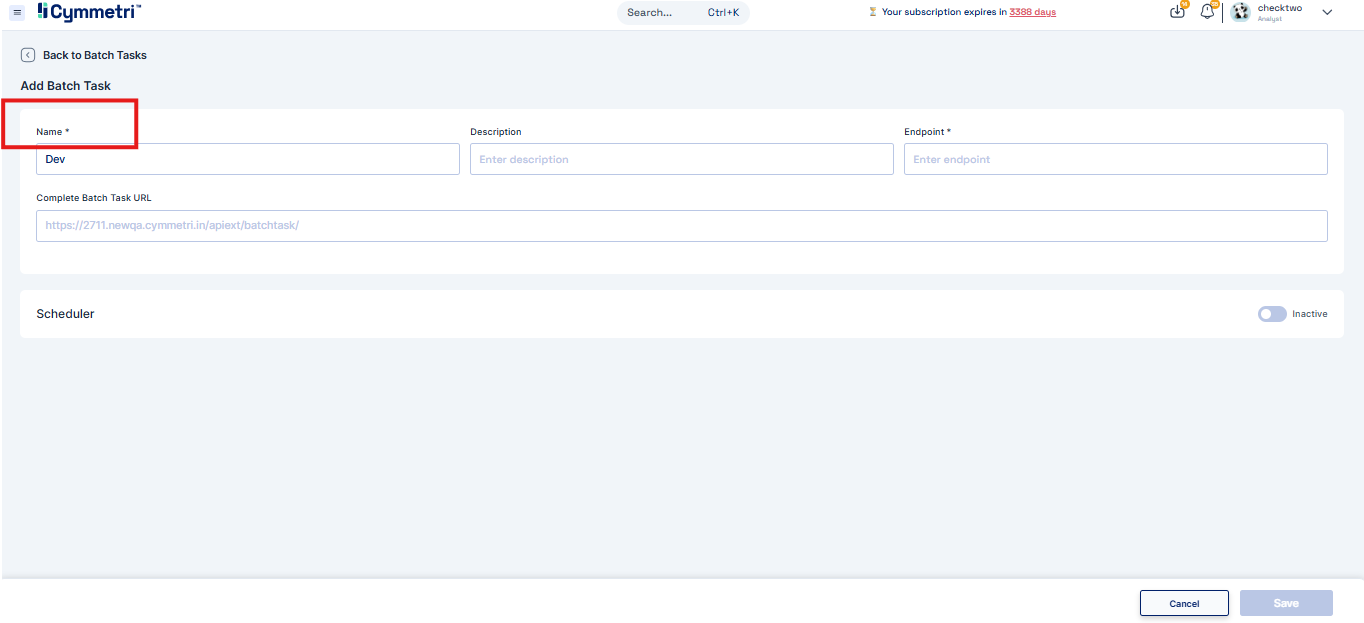Open the notifications bell
1364x623 pixels.
click(x=1207, y=12)
